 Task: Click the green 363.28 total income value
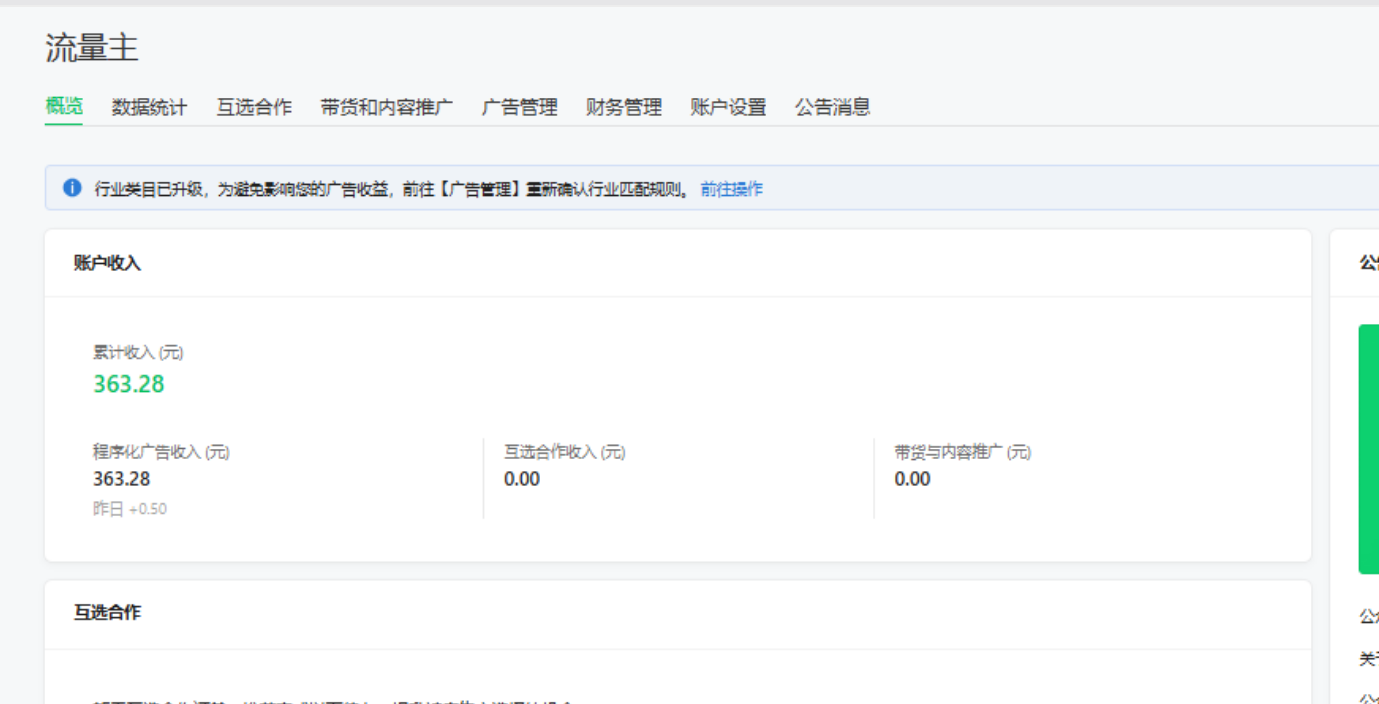(x=129, y=384)
